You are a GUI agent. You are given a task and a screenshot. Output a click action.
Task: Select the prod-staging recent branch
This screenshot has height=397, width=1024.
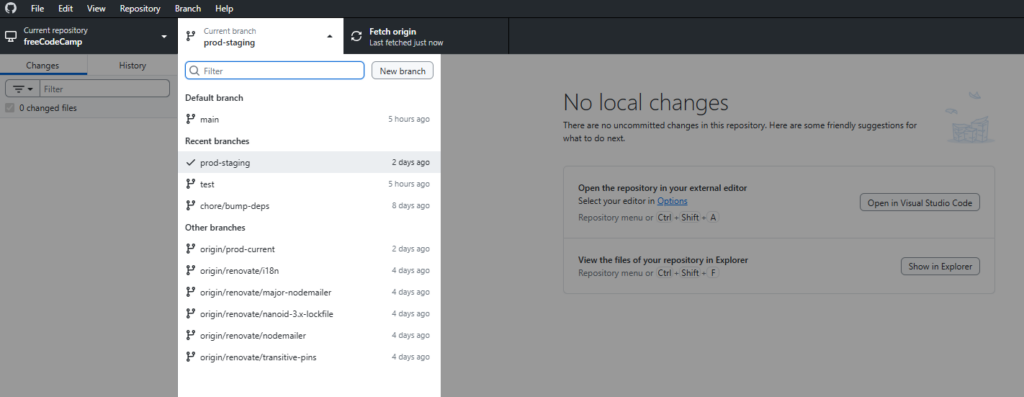(309, 163)
